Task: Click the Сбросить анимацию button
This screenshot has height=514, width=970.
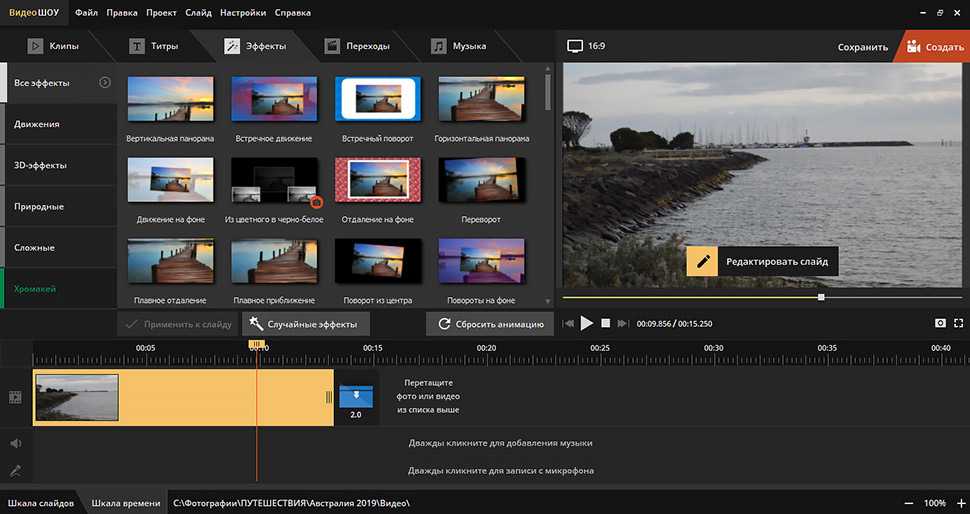Action: 490,323
